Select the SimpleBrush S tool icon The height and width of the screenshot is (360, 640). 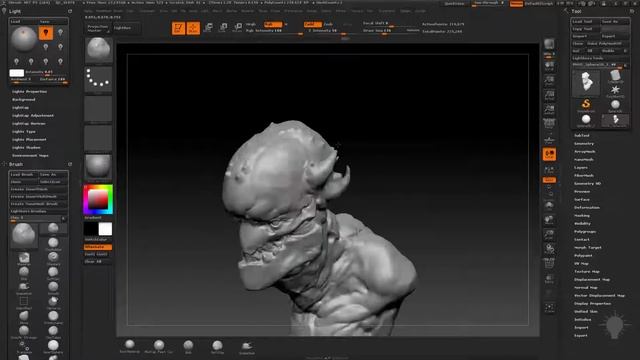[x=586, y=105]
